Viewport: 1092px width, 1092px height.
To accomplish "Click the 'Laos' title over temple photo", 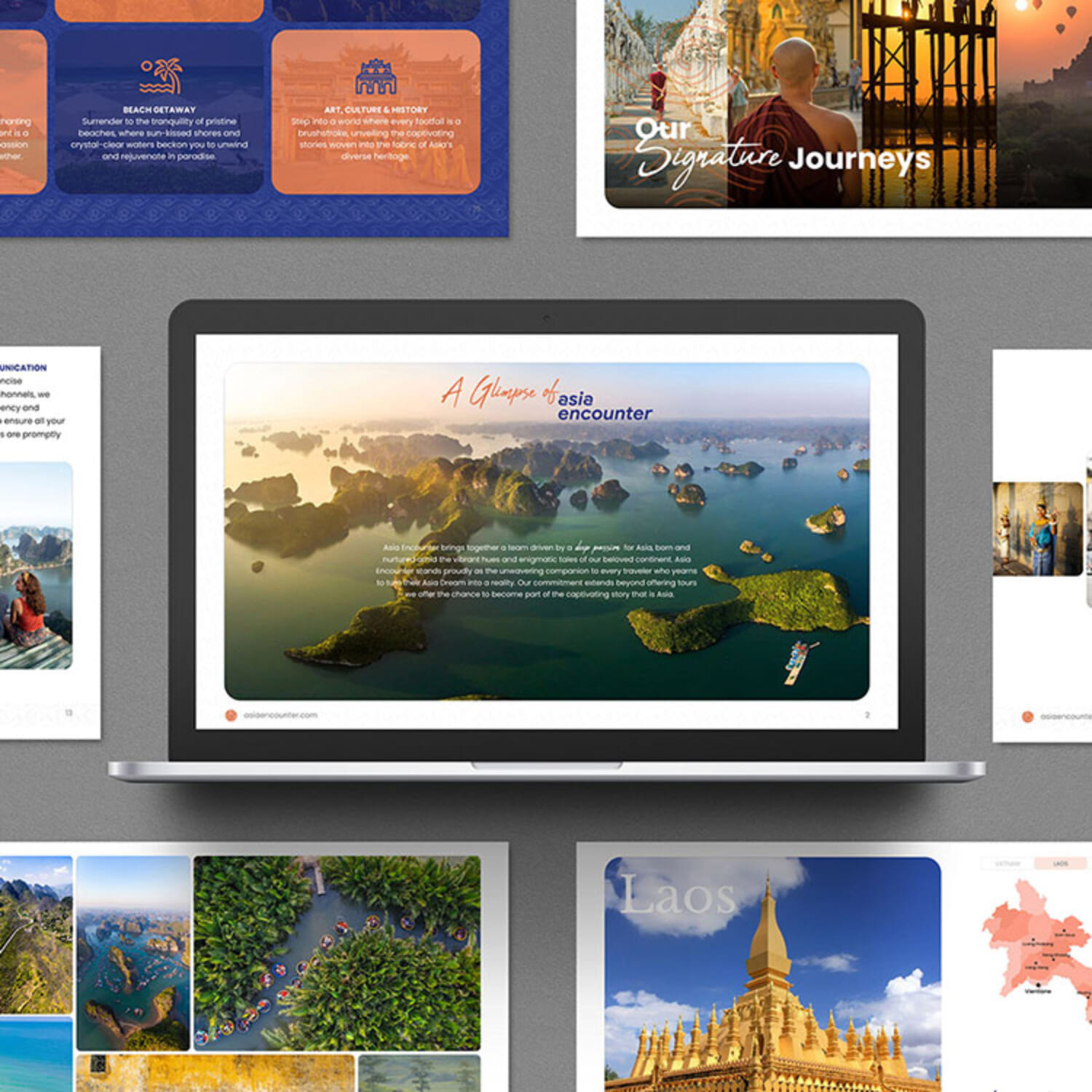I will tap(678, 896).
